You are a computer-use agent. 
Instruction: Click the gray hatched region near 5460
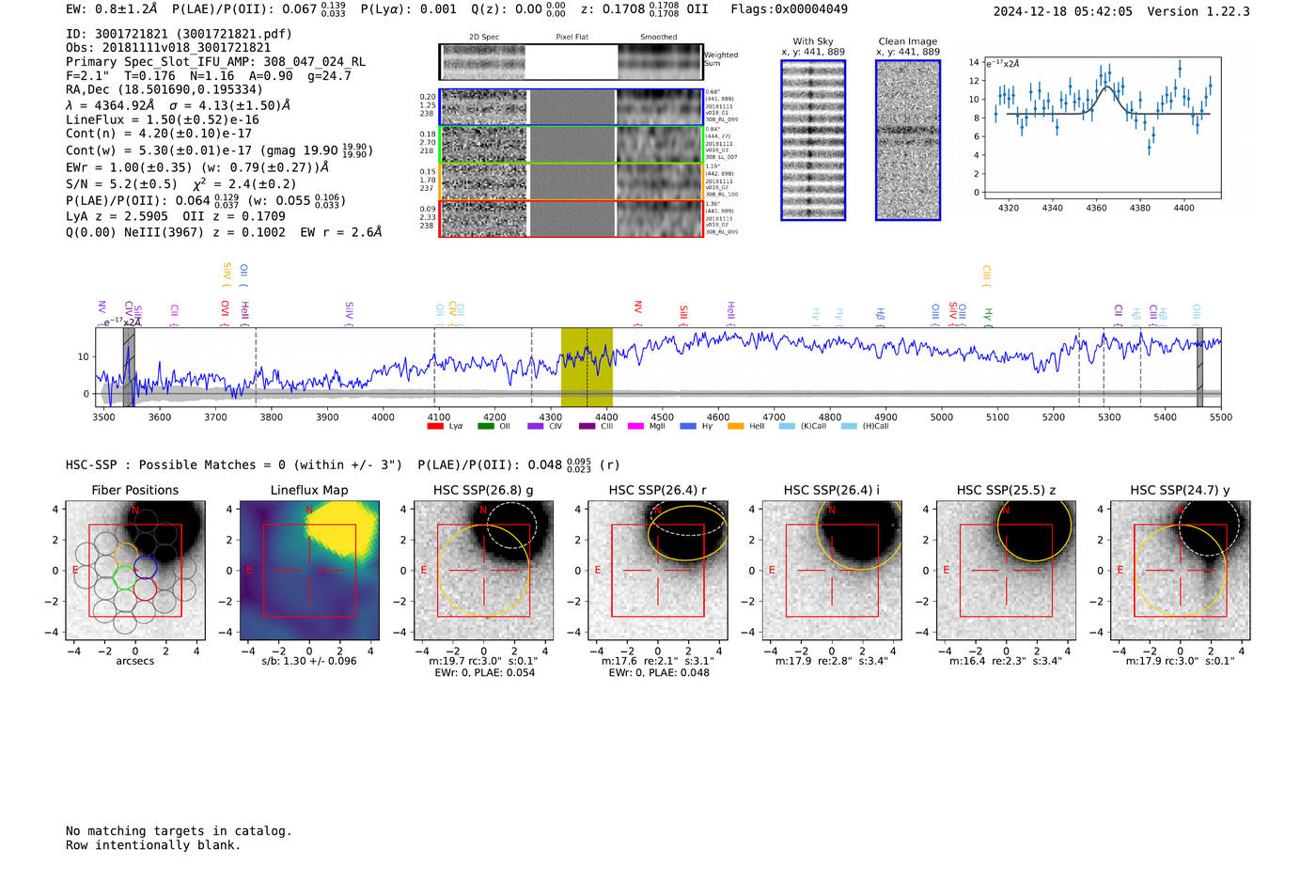click(x=1199, y=367)
